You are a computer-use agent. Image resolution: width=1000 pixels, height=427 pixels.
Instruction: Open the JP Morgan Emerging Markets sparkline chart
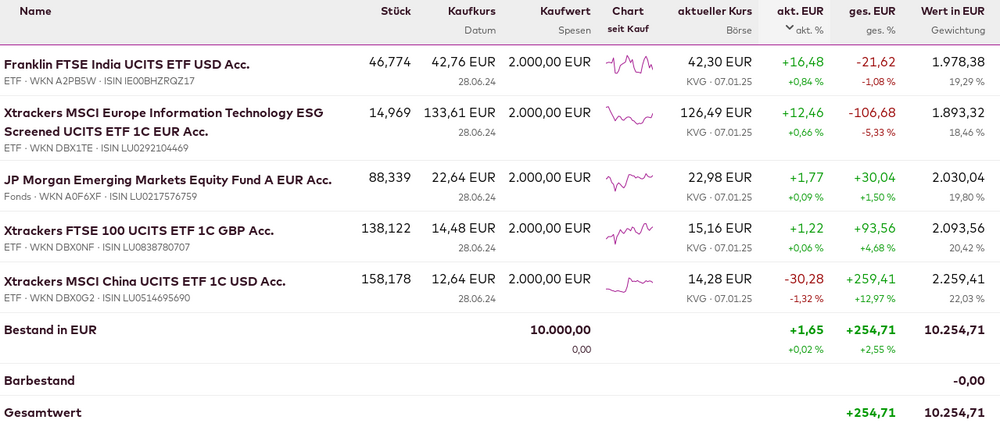point(629,181)
